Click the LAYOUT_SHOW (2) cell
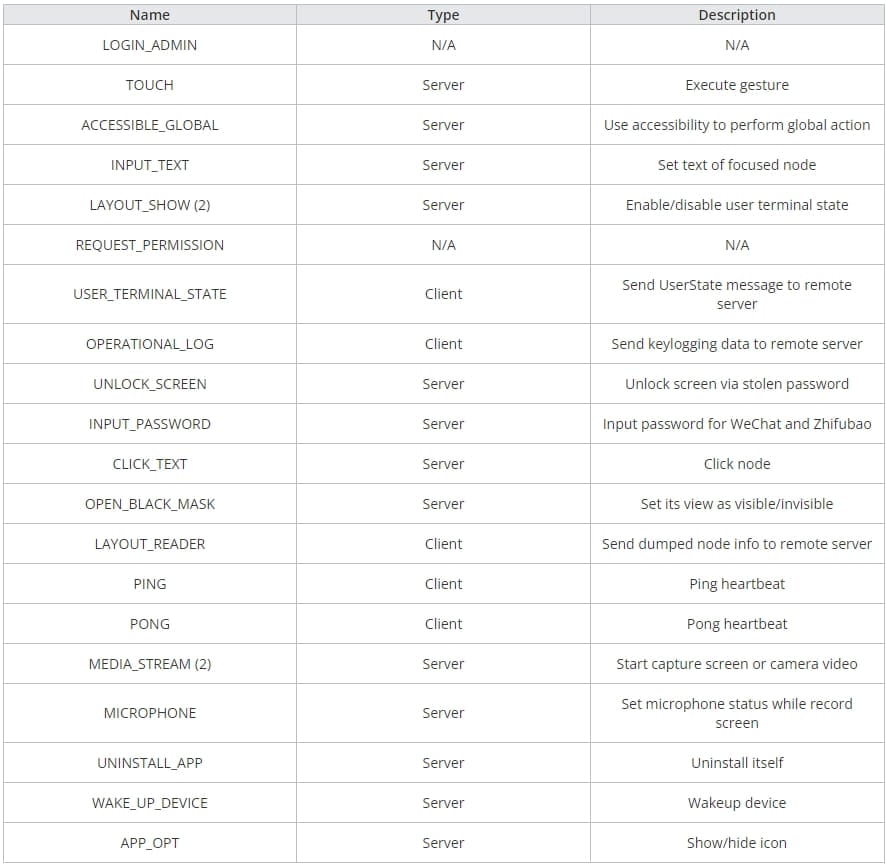The image size is (887, 865). (150, 205)
